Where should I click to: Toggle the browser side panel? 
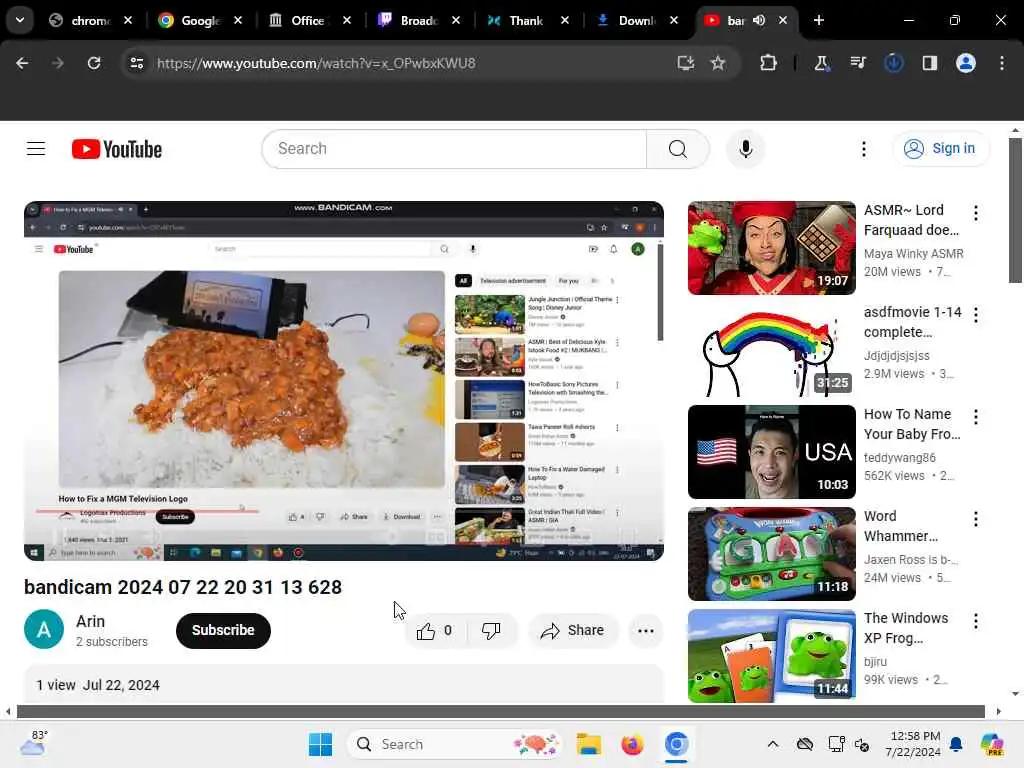pos(930,63)
